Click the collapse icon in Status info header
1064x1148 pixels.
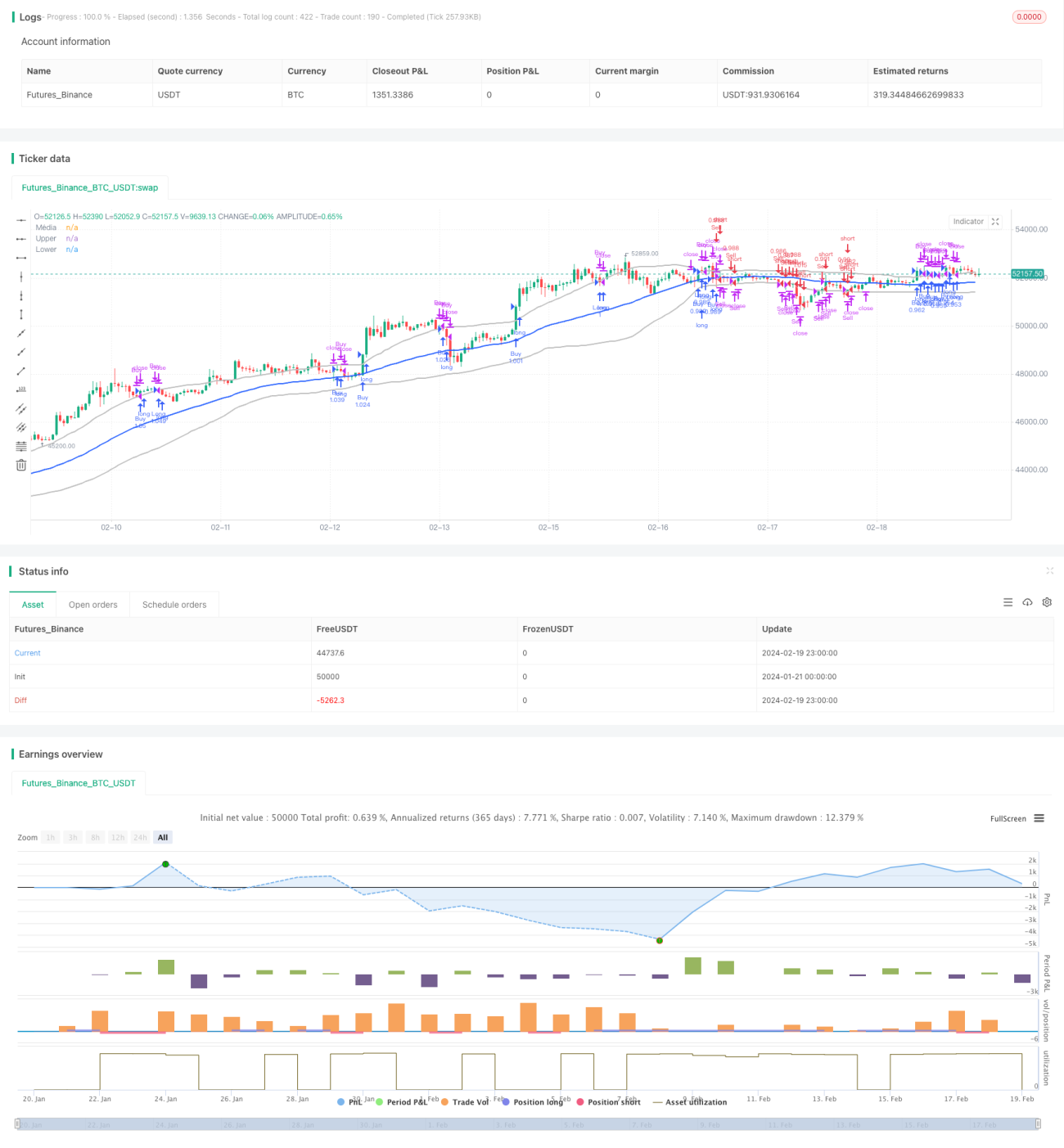pos(1049,571)
